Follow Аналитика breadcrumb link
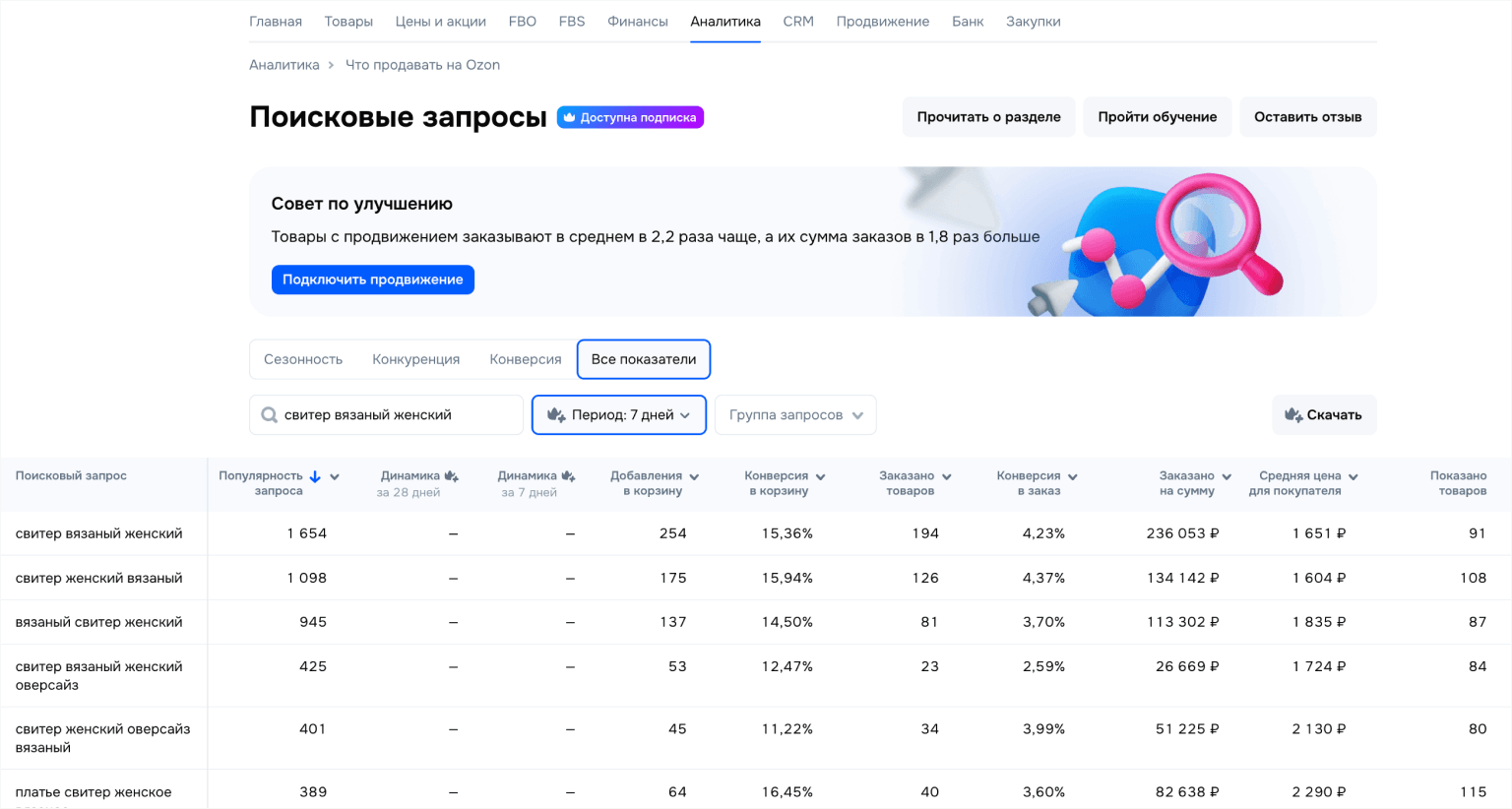The width and height of the screenshot is (1512, 809). coord(284,65)
